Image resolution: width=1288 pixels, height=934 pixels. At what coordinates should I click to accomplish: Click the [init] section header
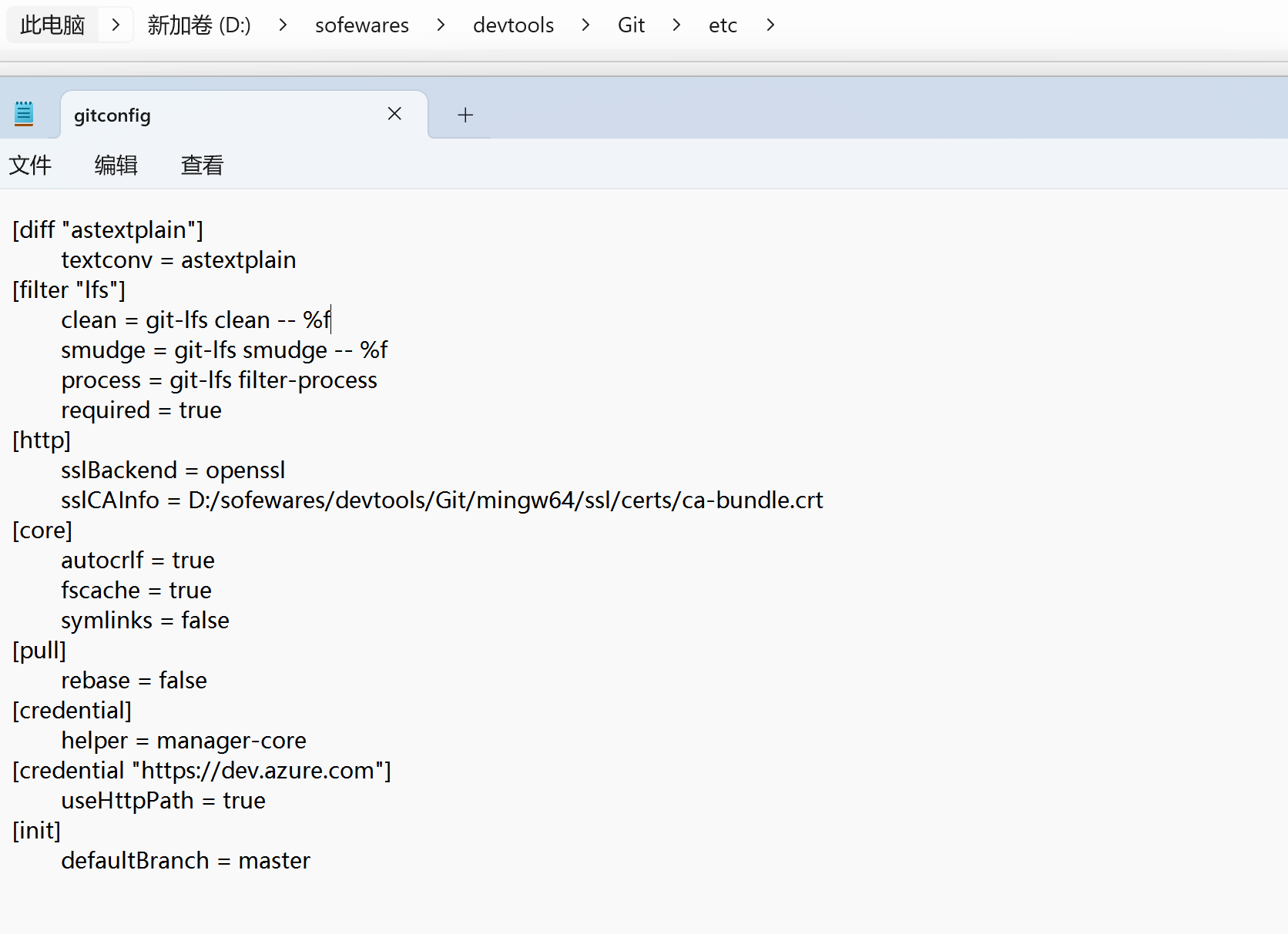click(x=36, y=830)
